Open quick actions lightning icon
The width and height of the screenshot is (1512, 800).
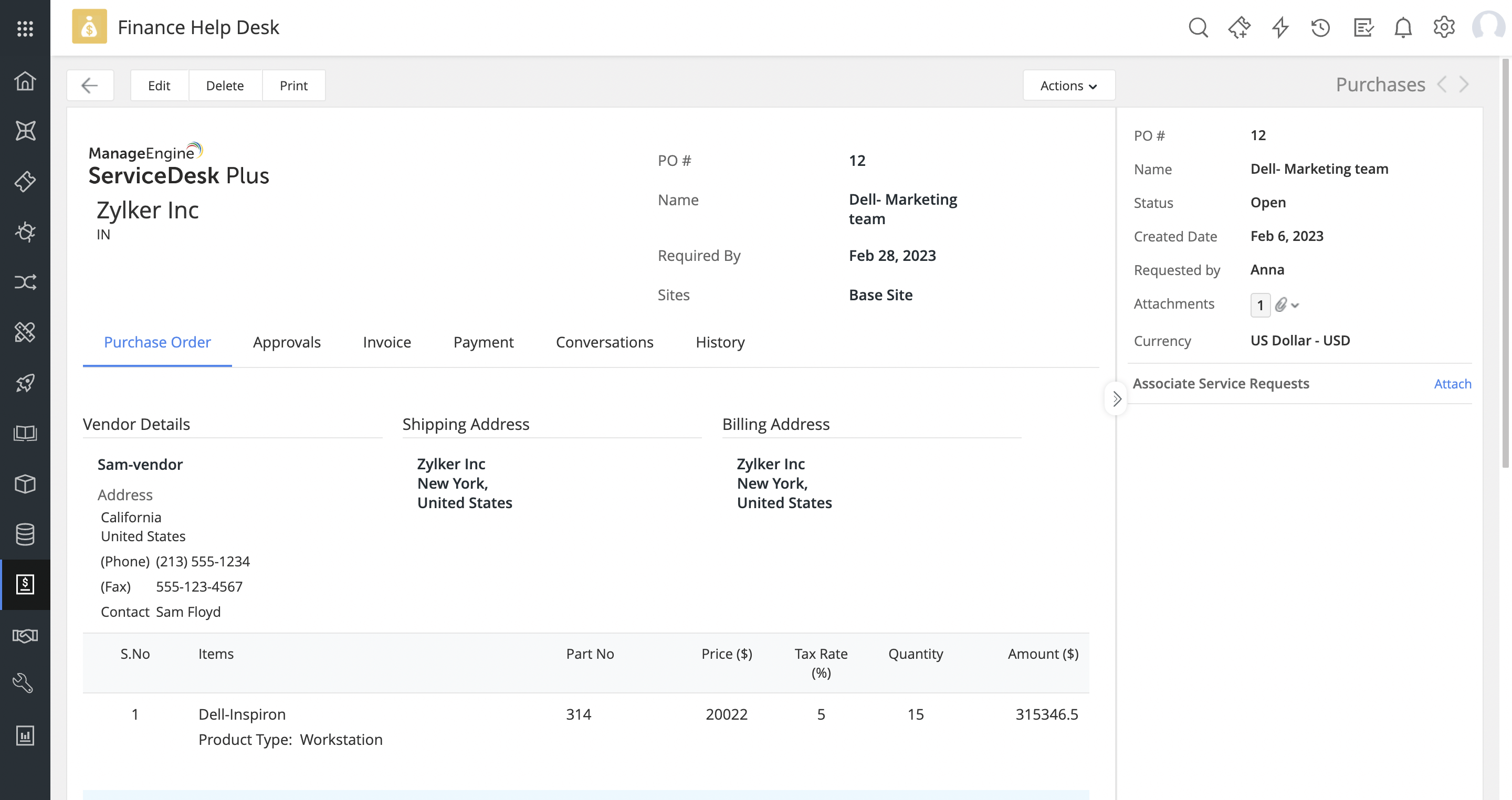(1280, 28)
